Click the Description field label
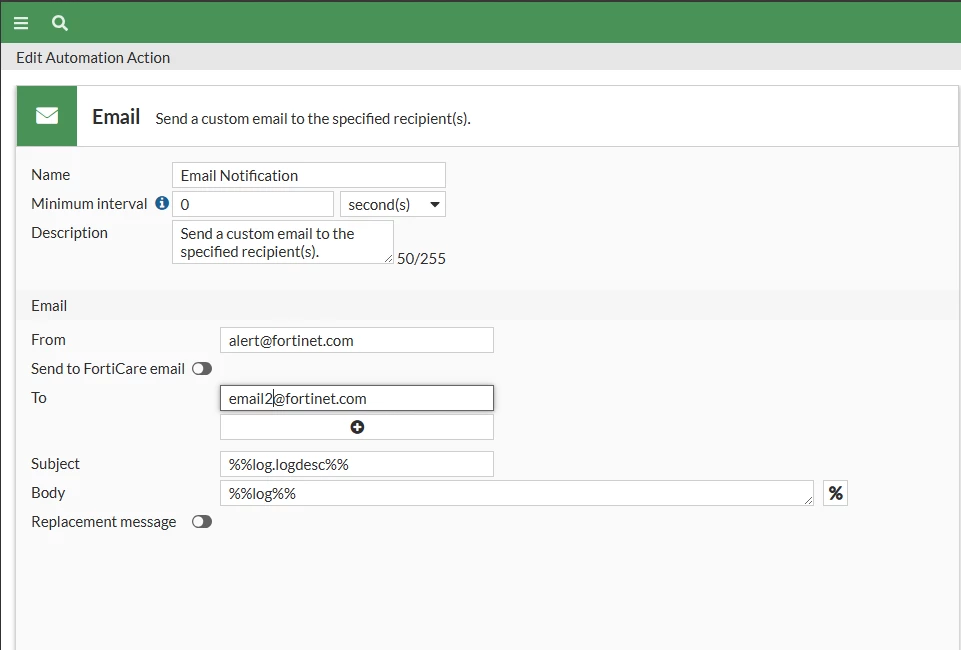Screen dimensions: 961x650 [69, 233]
